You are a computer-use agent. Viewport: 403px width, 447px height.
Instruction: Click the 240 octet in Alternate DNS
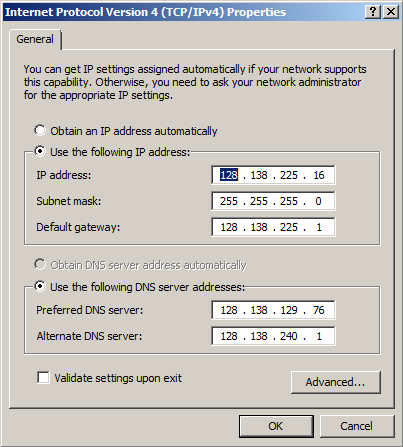tap(289, 336)
